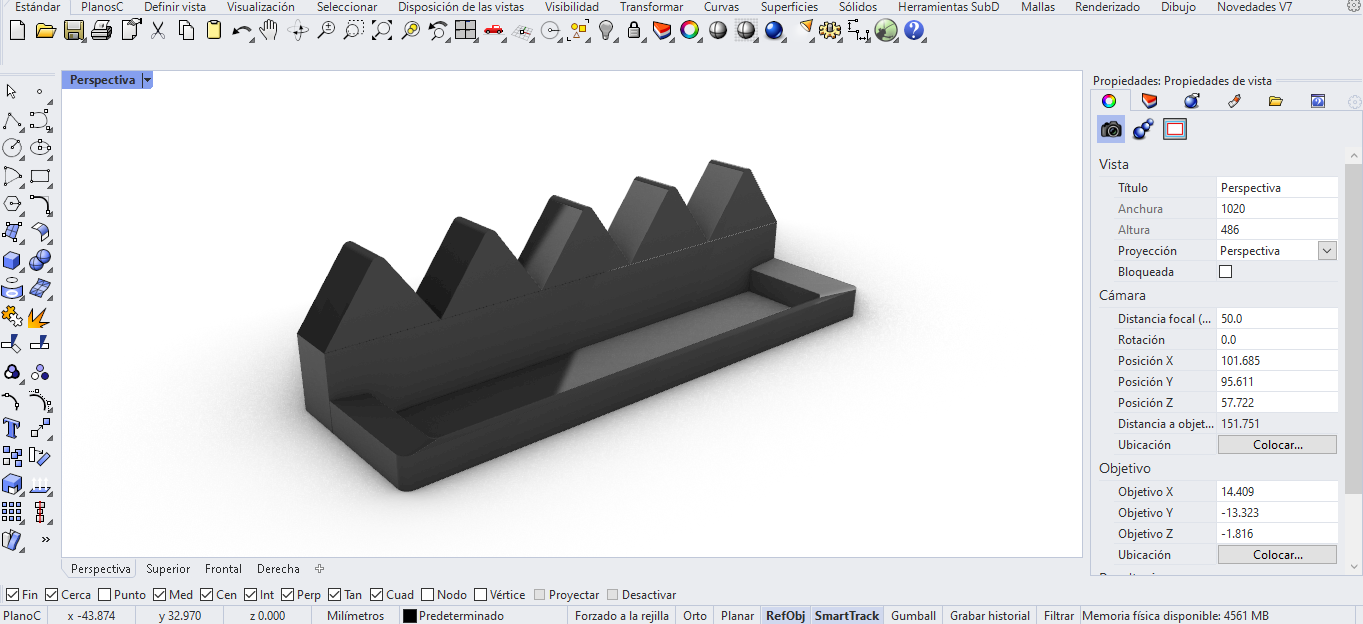Open help with the blue question mark icon
The height and width of the screenshot is (624, 1363).
click(x=913, y=30)
